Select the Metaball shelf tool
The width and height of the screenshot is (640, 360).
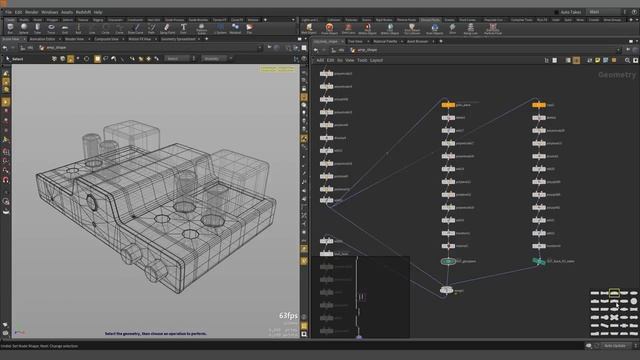pos(235,29)
